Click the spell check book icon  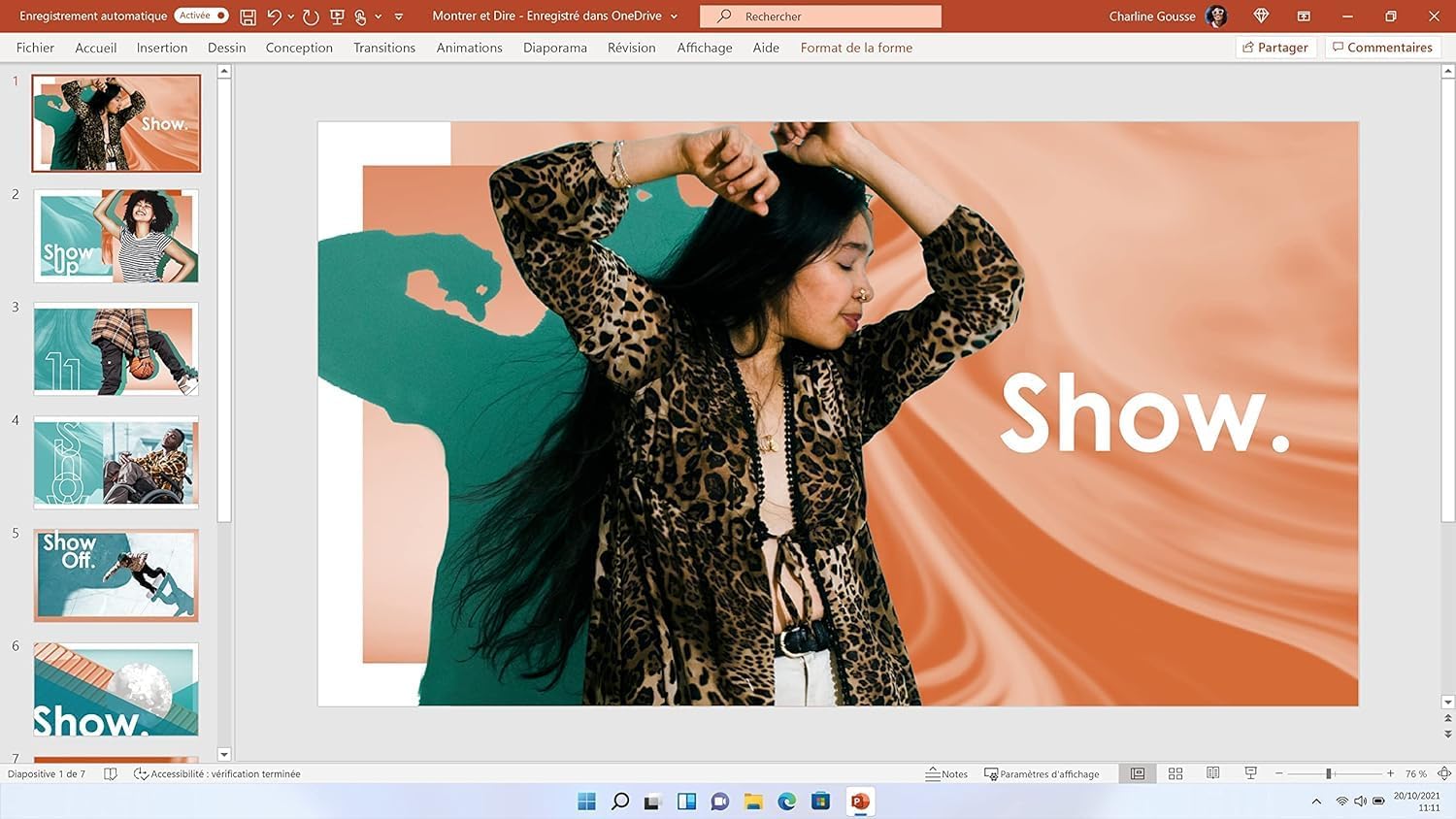click(x=111, y=773)
